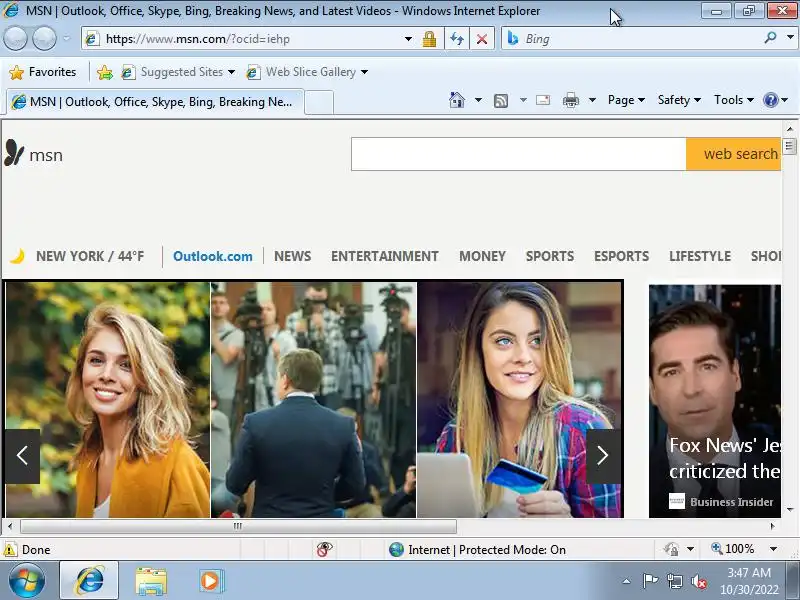
Task: Open the Outlook.com link
Action: [213, 256]
